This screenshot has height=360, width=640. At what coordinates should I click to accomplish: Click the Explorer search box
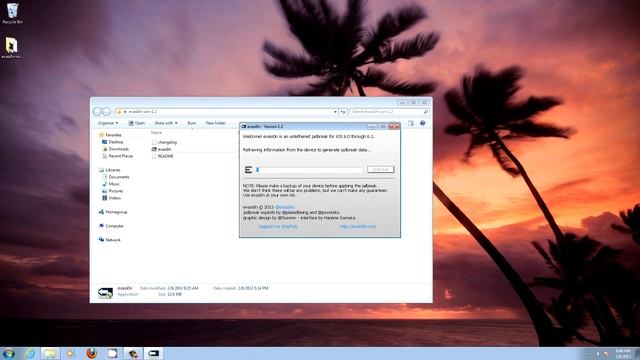[389, 111]
